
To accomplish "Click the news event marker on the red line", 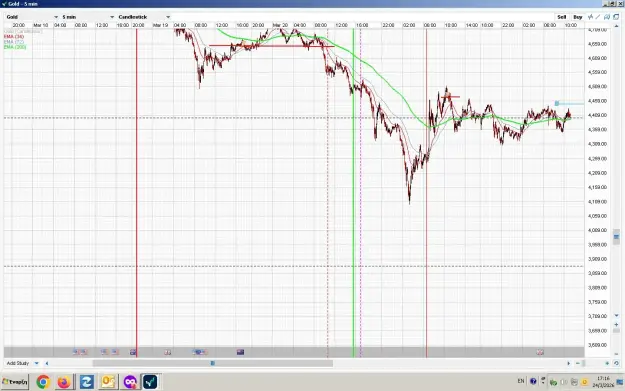I will click(133, 352).
